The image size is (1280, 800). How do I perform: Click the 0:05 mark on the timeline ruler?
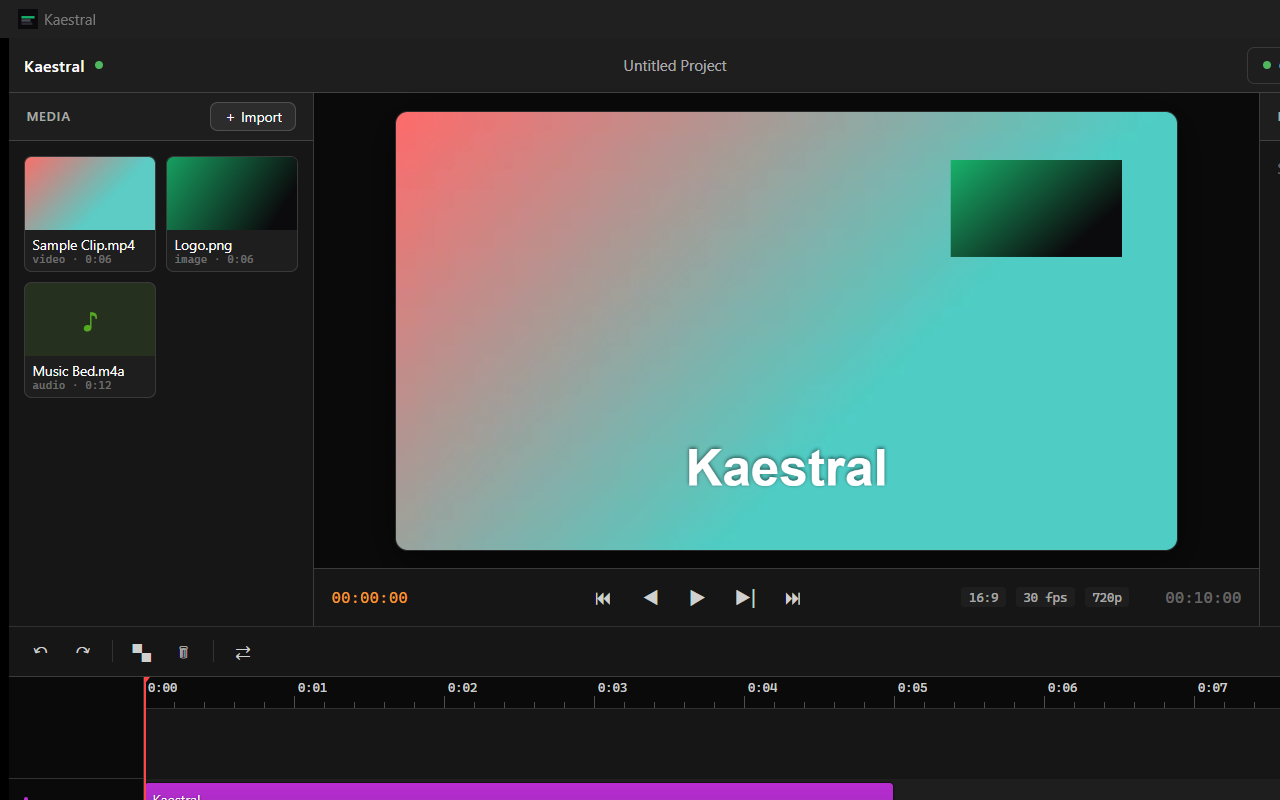(912, 688)
